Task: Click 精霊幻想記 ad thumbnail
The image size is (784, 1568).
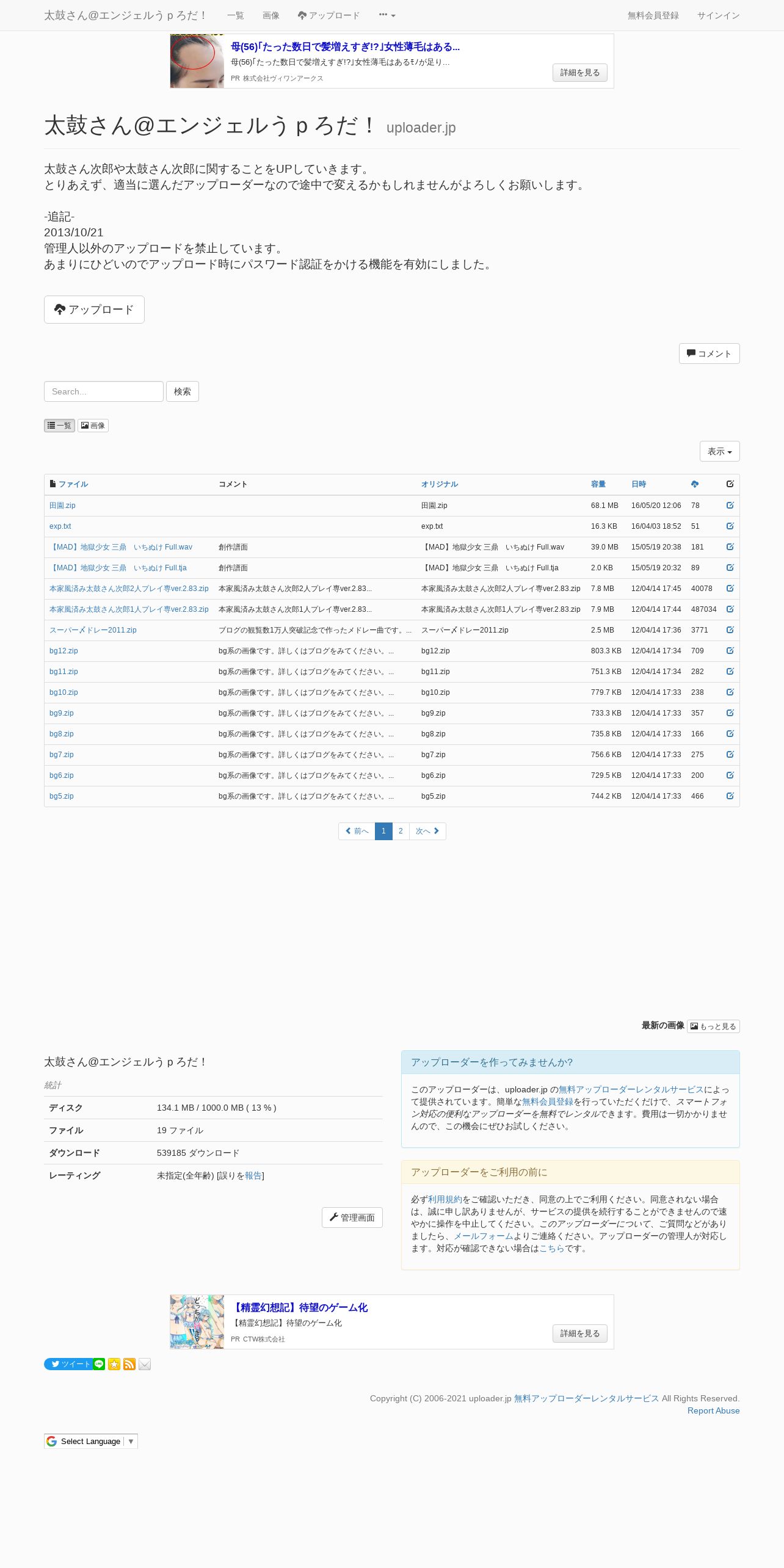Action: pos(197,1322)
